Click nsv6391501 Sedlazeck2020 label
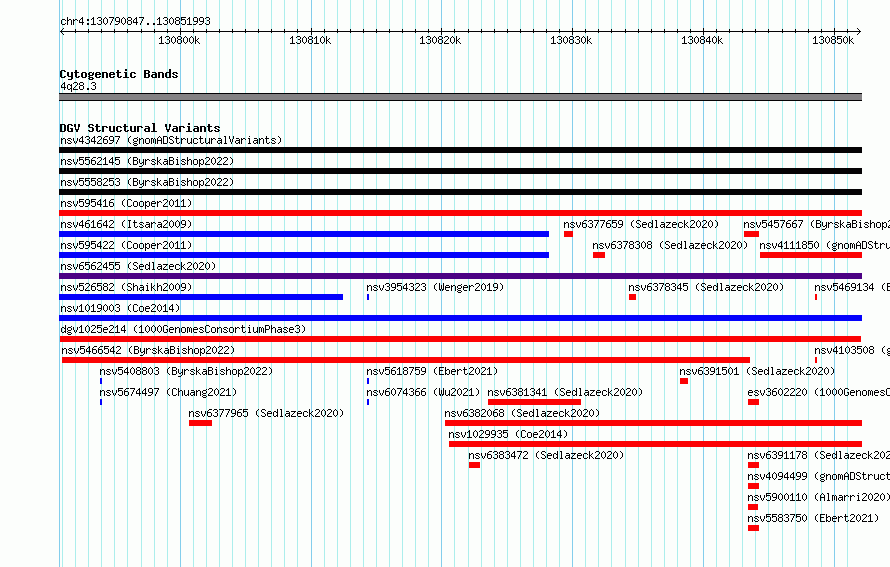 point(757,371)
